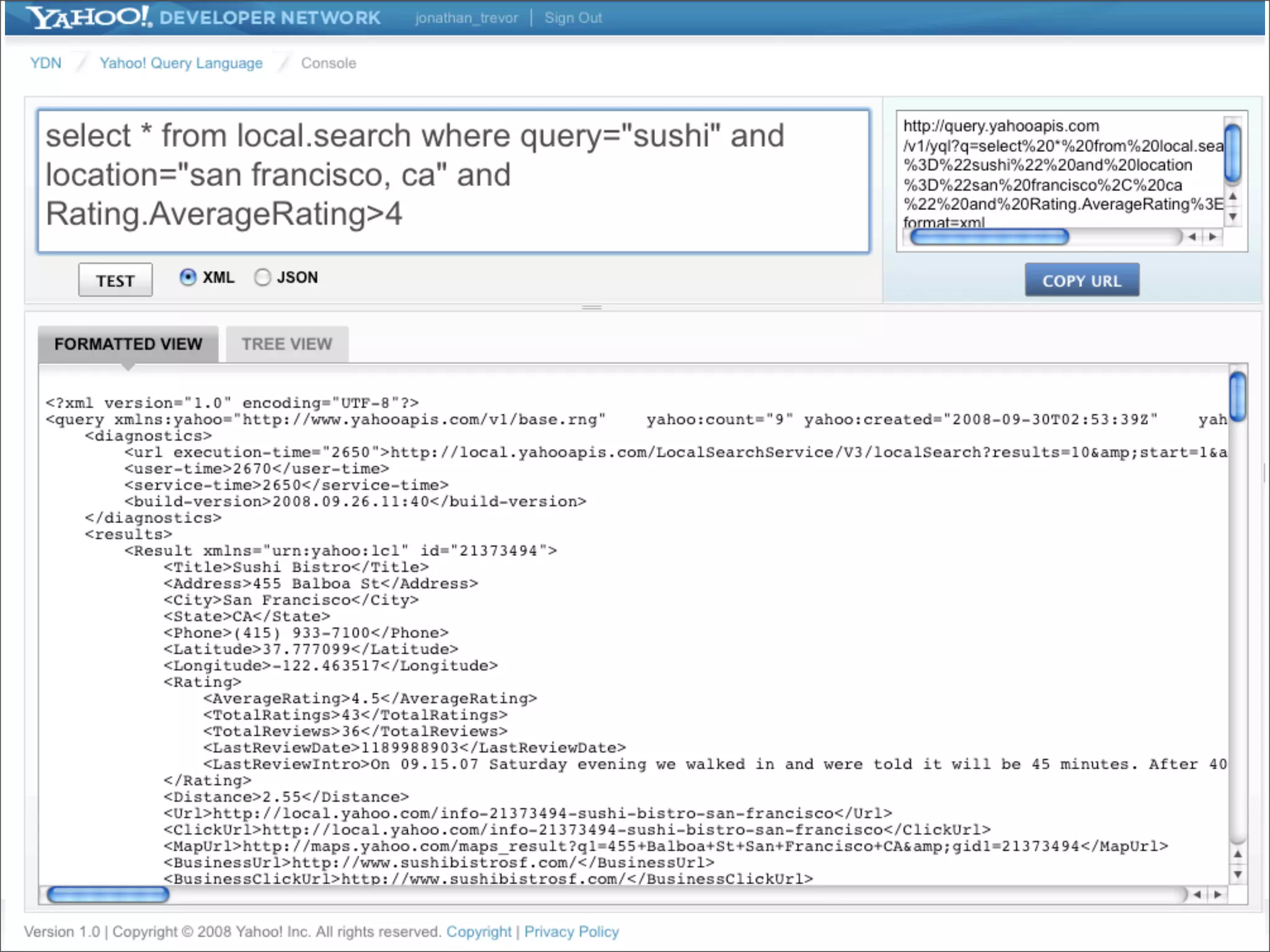Click the <State>CA</State> line
Viewport: 1270px width, 952px height.
pos(247,616)
